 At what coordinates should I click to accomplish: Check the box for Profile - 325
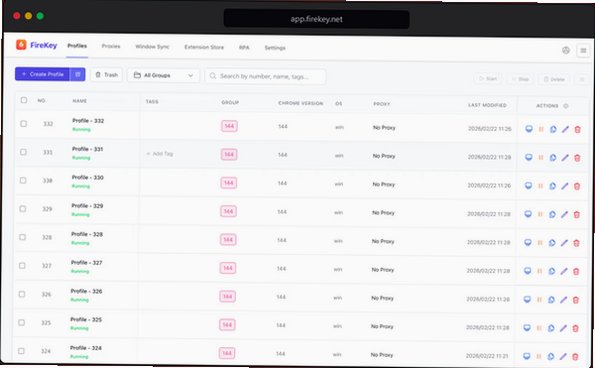coord(22,322)
